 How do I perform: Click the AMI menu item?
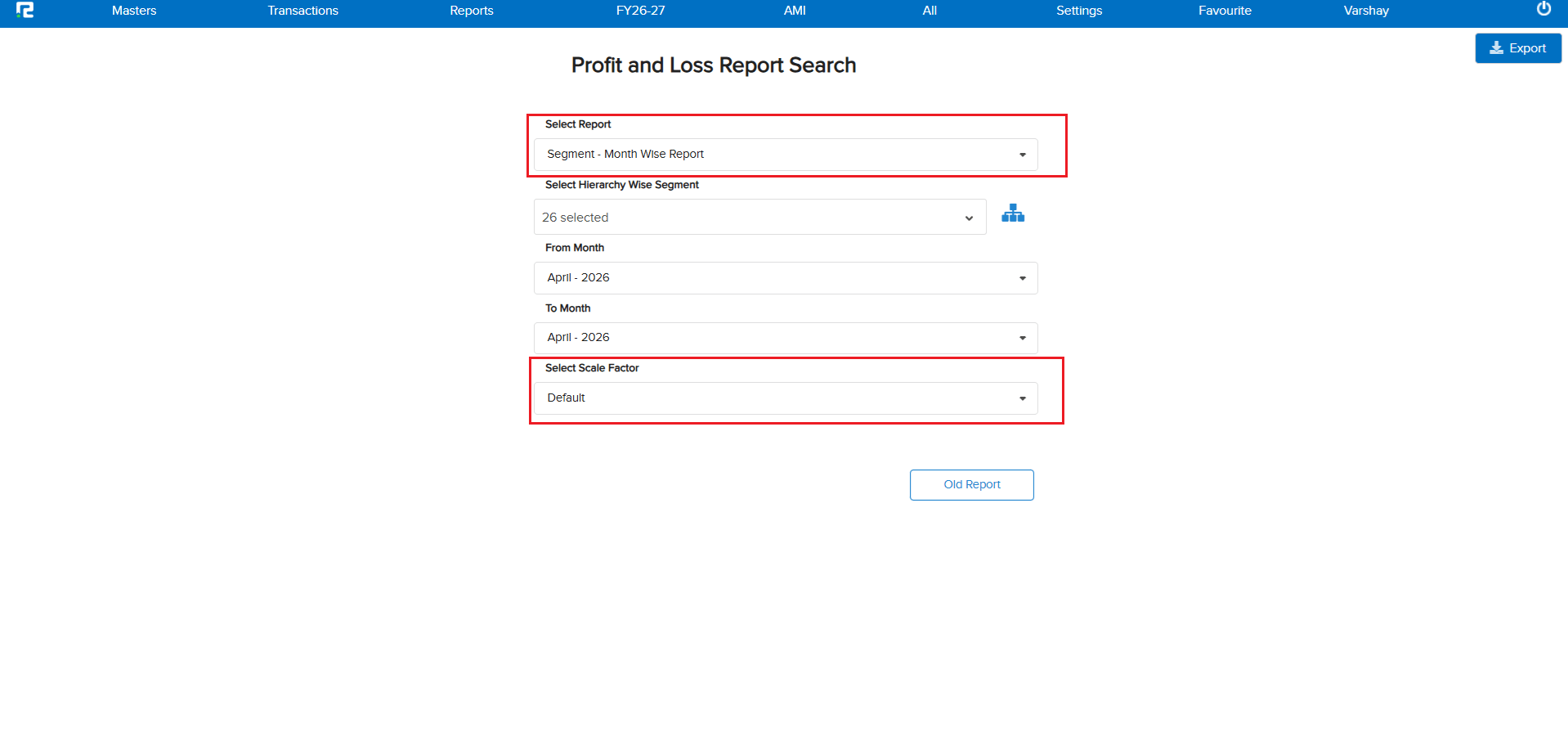click(x=795, y=11)
